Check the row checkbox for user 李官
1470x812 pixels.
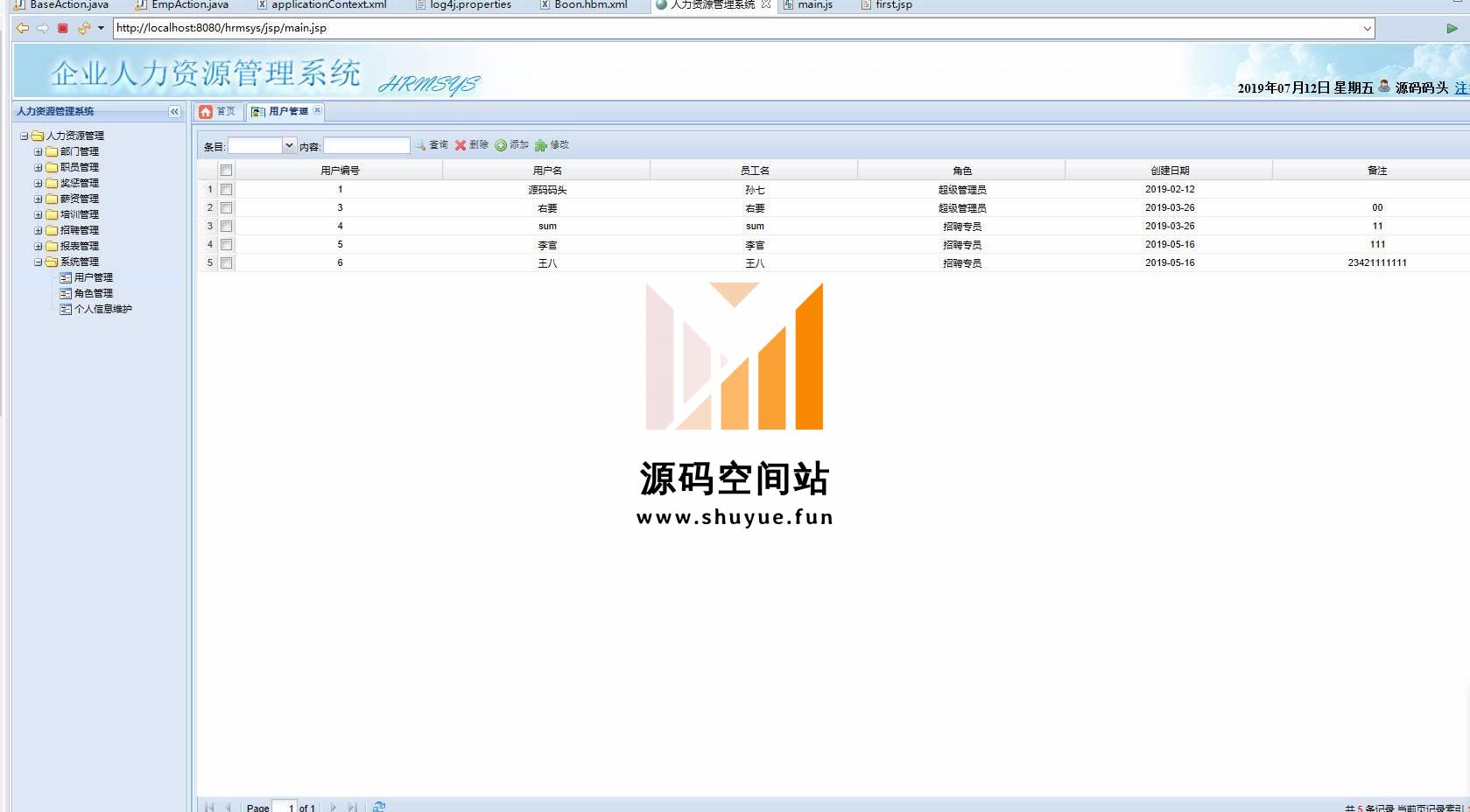[226, 244]
